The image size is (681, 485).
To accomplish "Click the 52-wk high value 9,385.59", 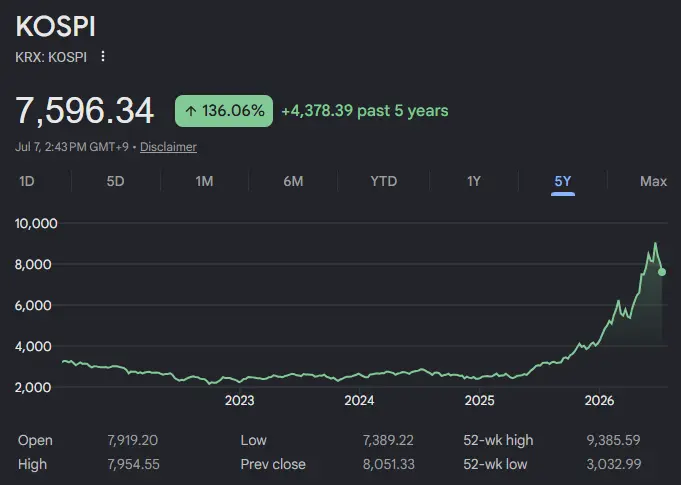I will [614, 440].
